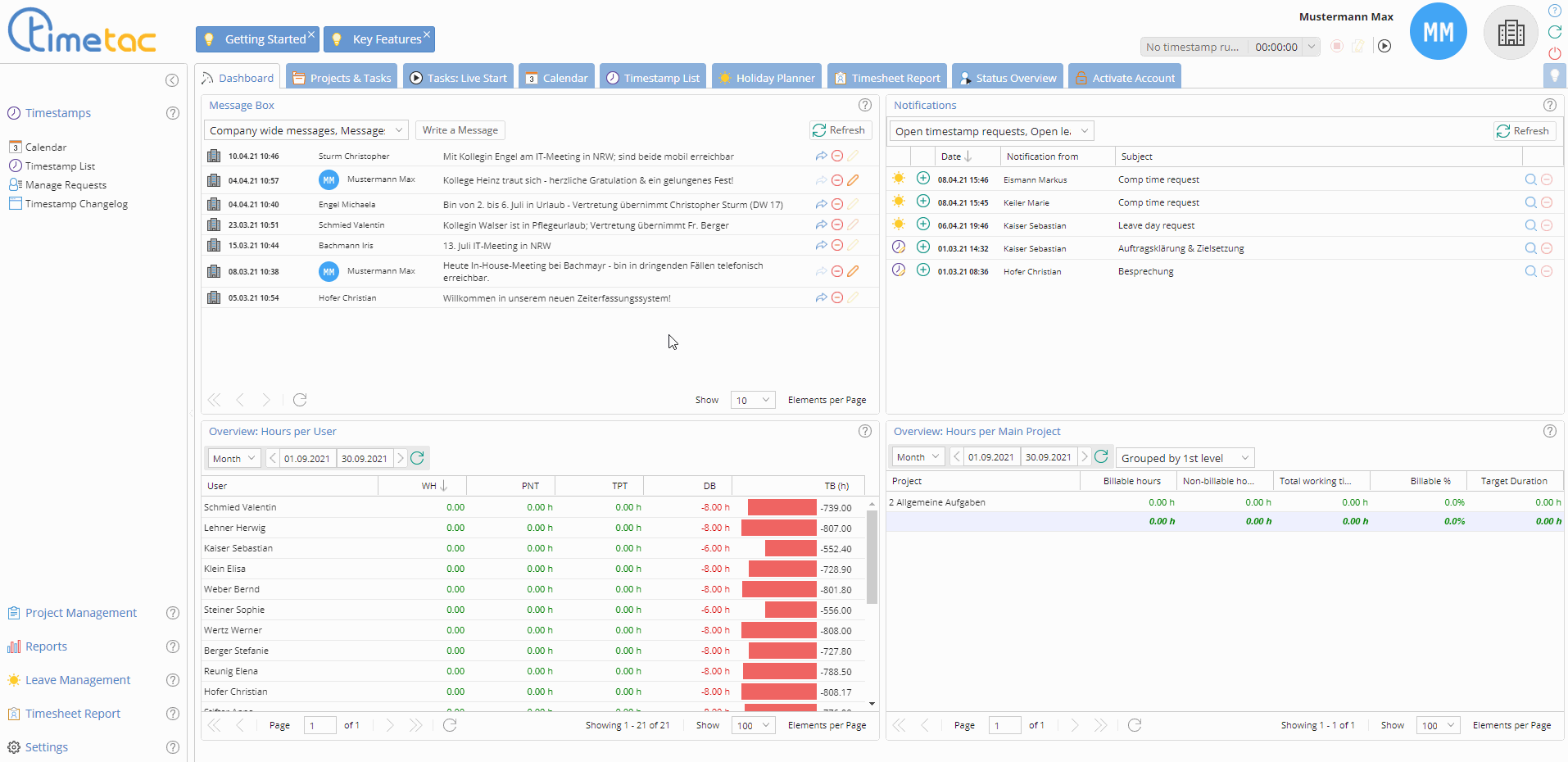Screen dimensions: 1568x762
Task: Open the Timestamp List tab
Action: tap(653, 78)
